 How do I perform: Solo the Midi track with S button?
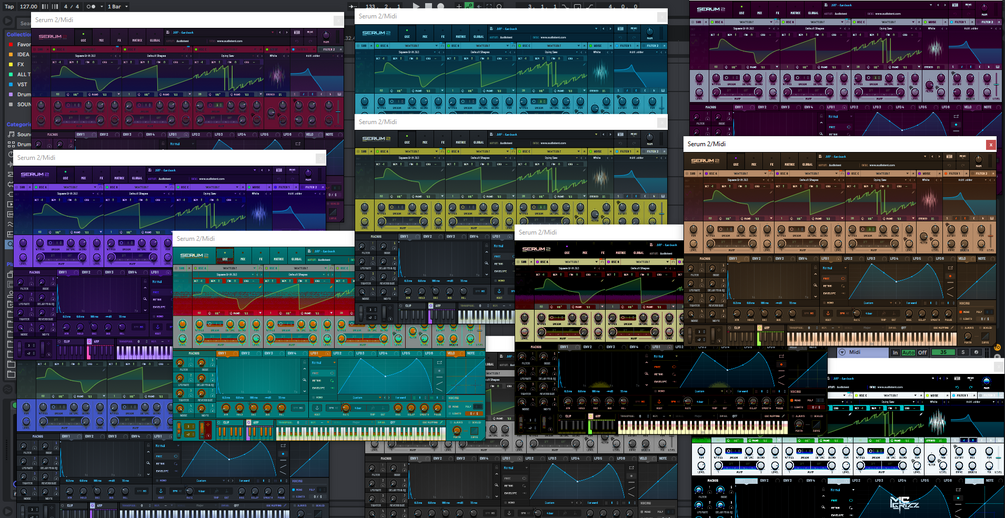[x=963, y=352]
